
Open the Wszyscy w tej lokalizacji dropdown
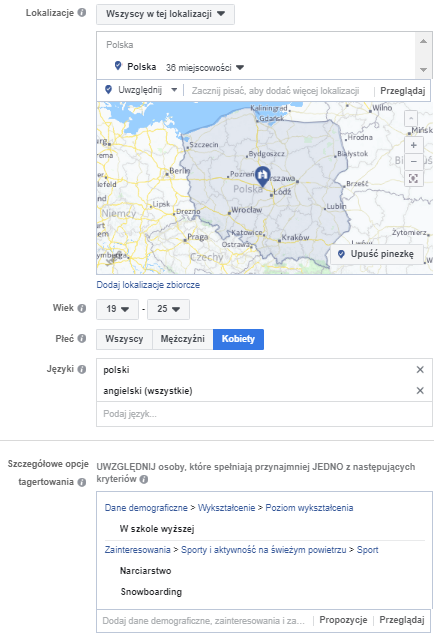(165, 14)
